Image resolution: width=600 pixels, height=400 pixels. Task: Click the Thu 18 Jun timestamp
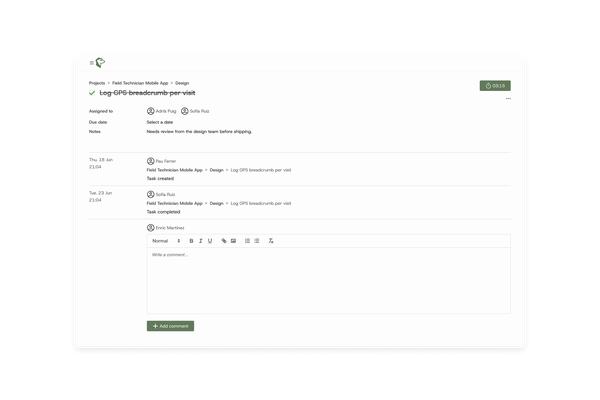point(101,163)
